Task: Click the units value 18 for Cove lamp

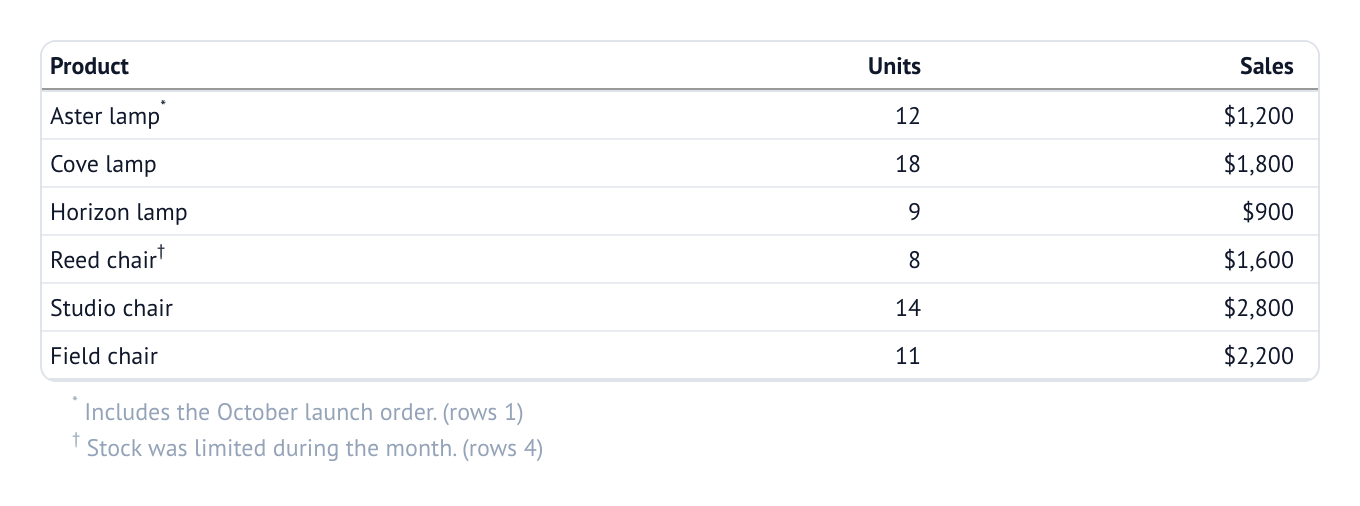Action: (907, 164)
